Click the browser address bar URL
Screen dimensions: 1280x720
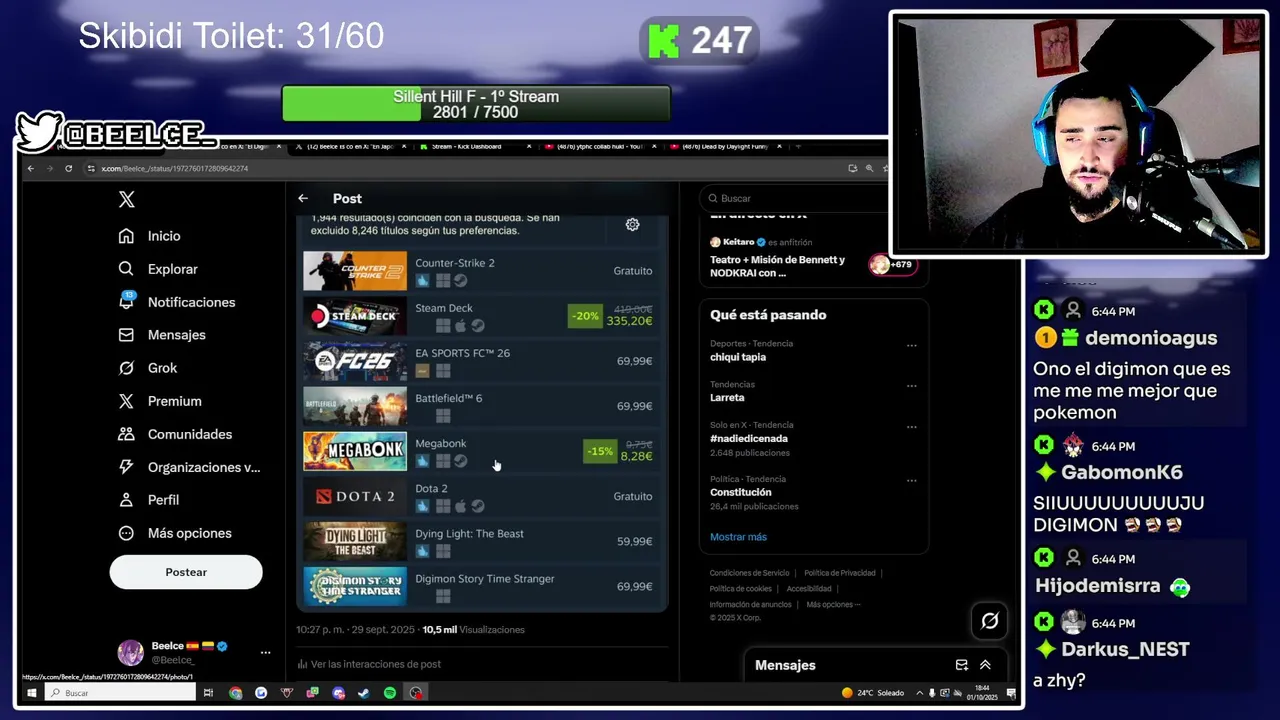coord(174,168)
